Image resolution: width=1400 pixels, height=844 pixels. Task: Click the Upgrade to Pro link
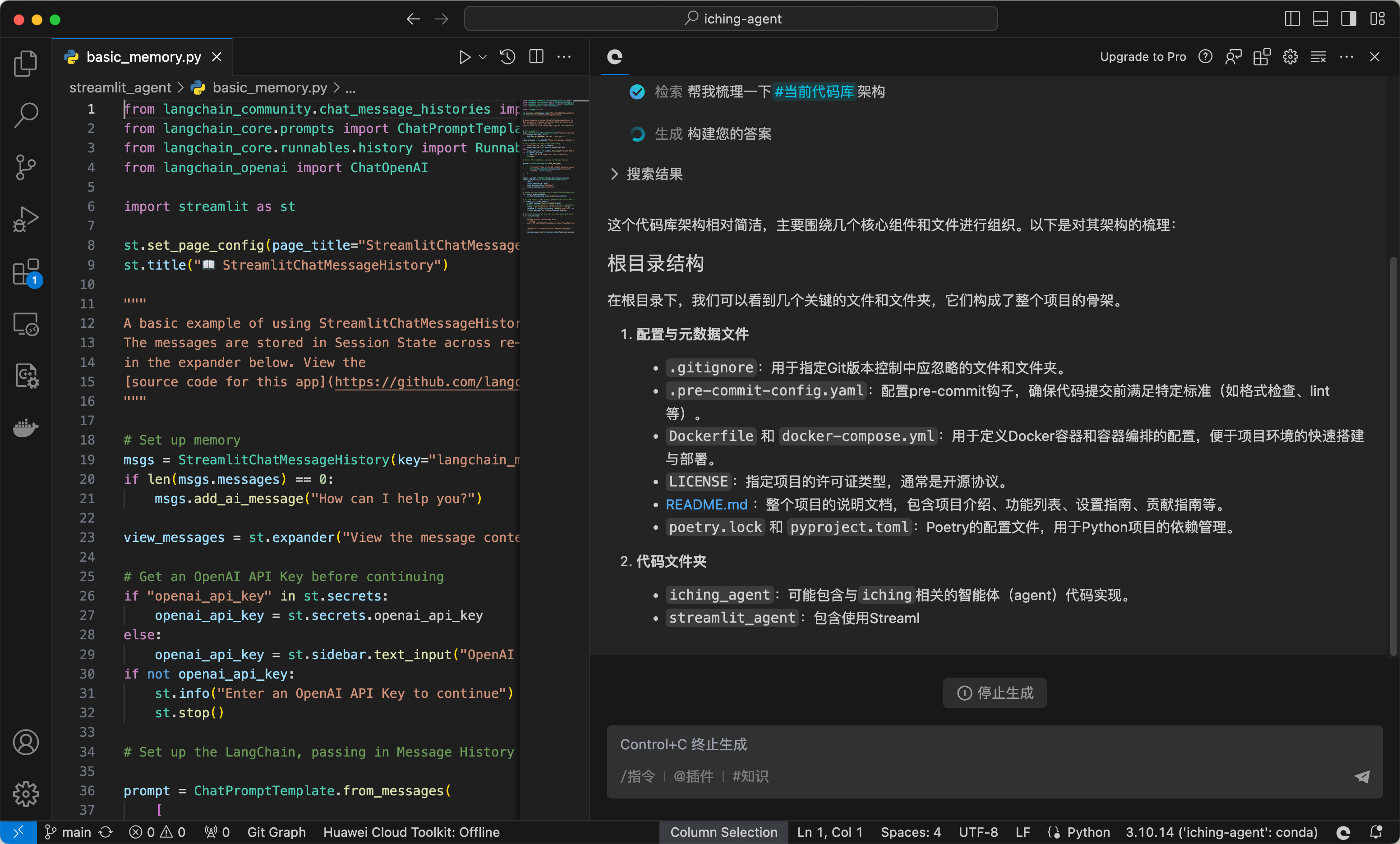[1142, 57]
